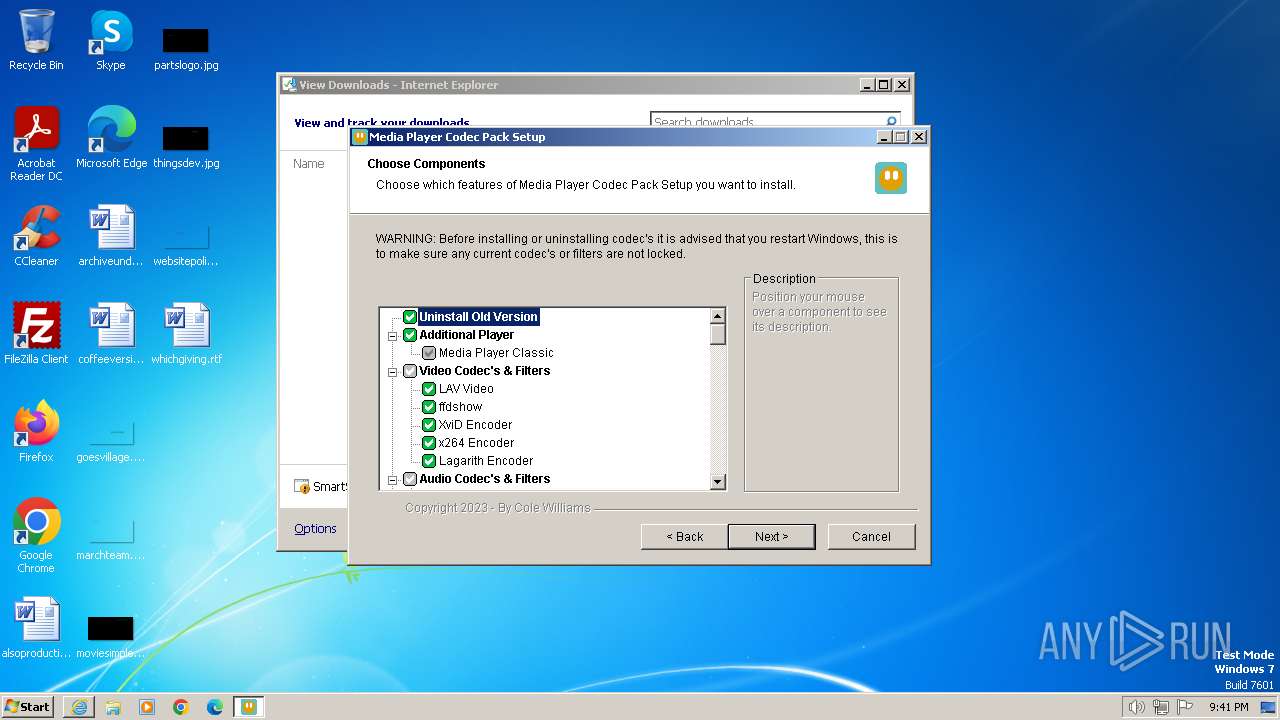Open the Google Chrome desktop shortcut

pos(36,536)
